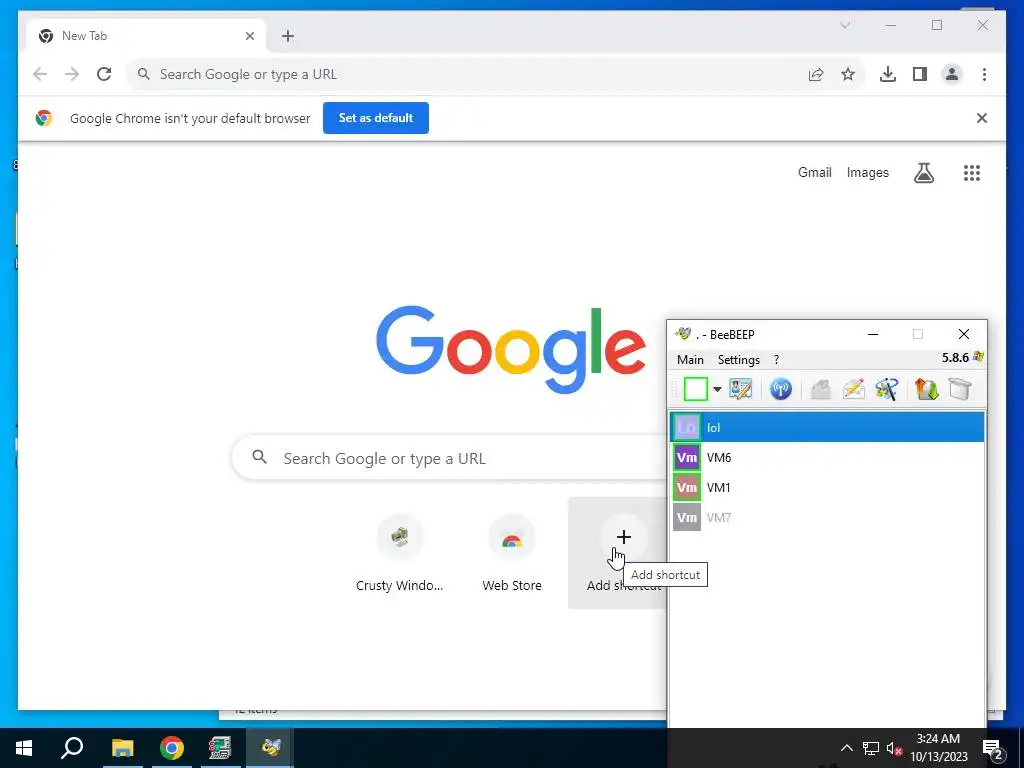Viewport: 1024px width, 768px height.
Task: Click Add shortcut tile
Action: 618,553
